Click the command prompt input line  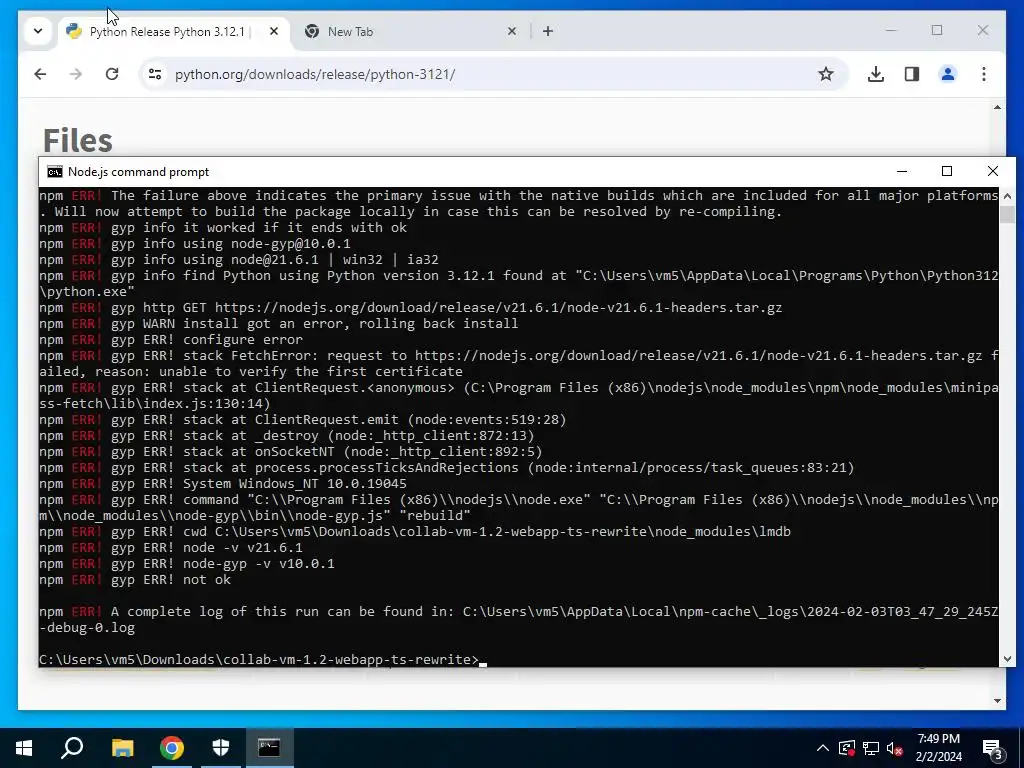263,659
